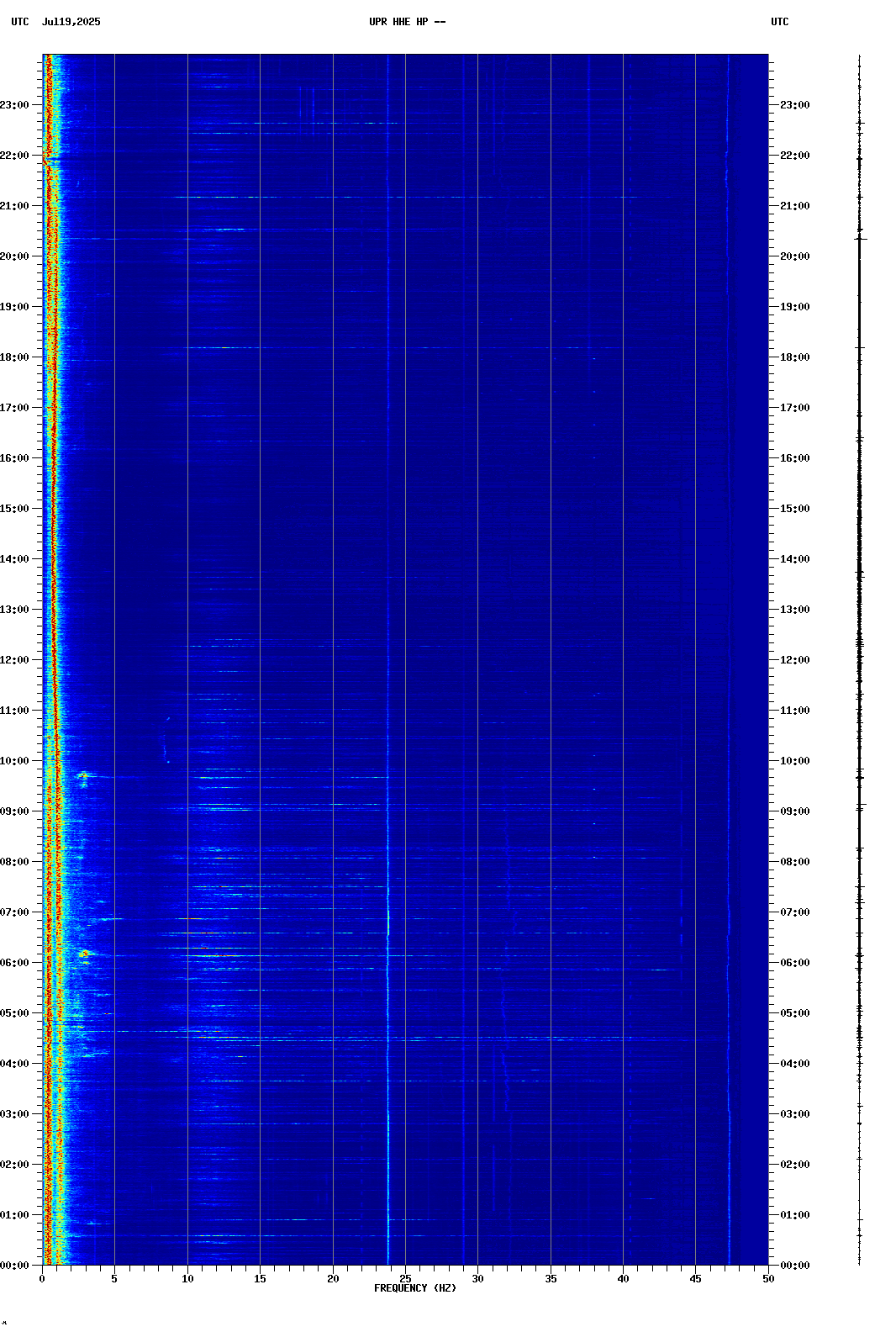
Task: Click the left axis '15:00' time label
Action: point(14,509)
